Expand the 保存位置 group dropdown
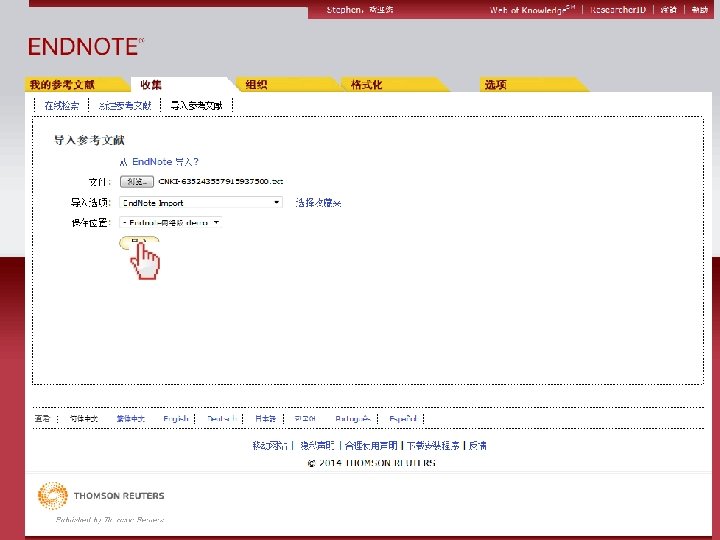This screenshot has height=540, width=720. coord(170,223)
